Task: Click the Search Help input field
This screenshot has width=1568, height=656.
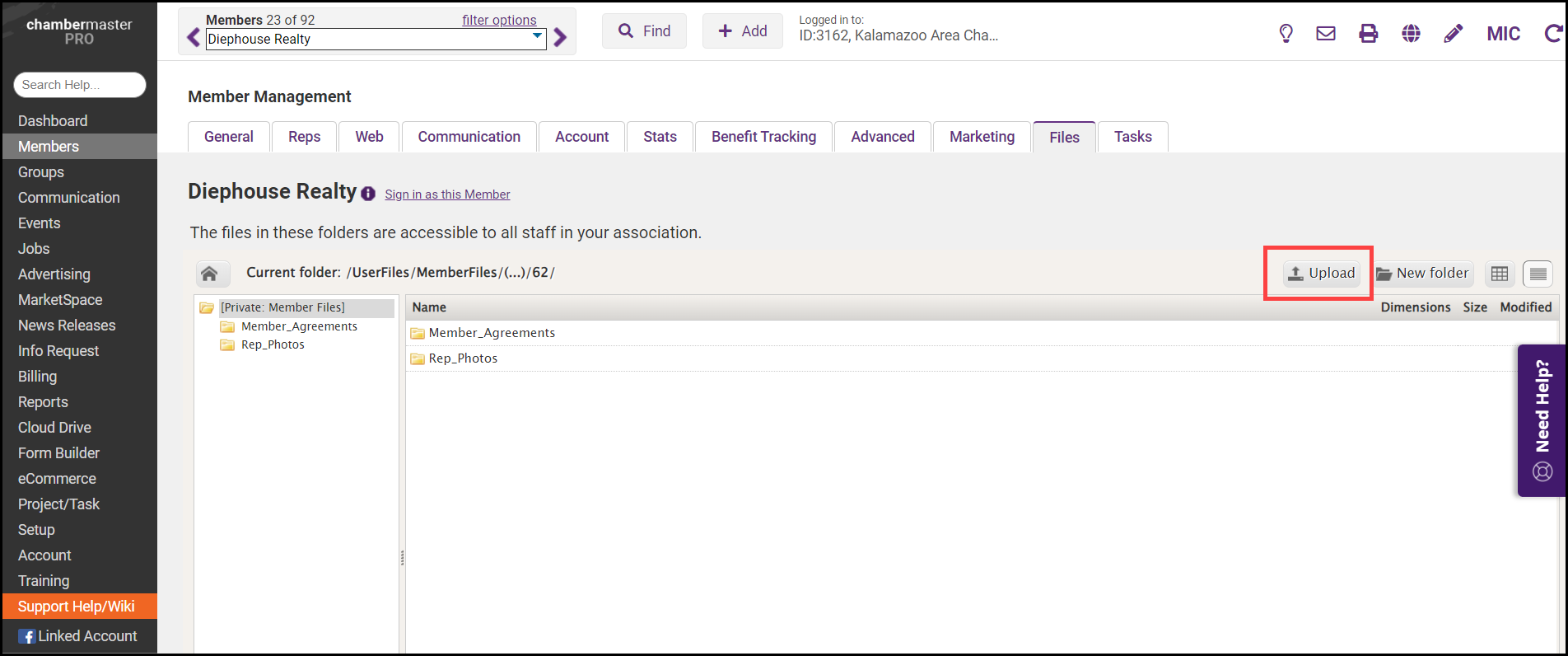Action: point(80,85)
